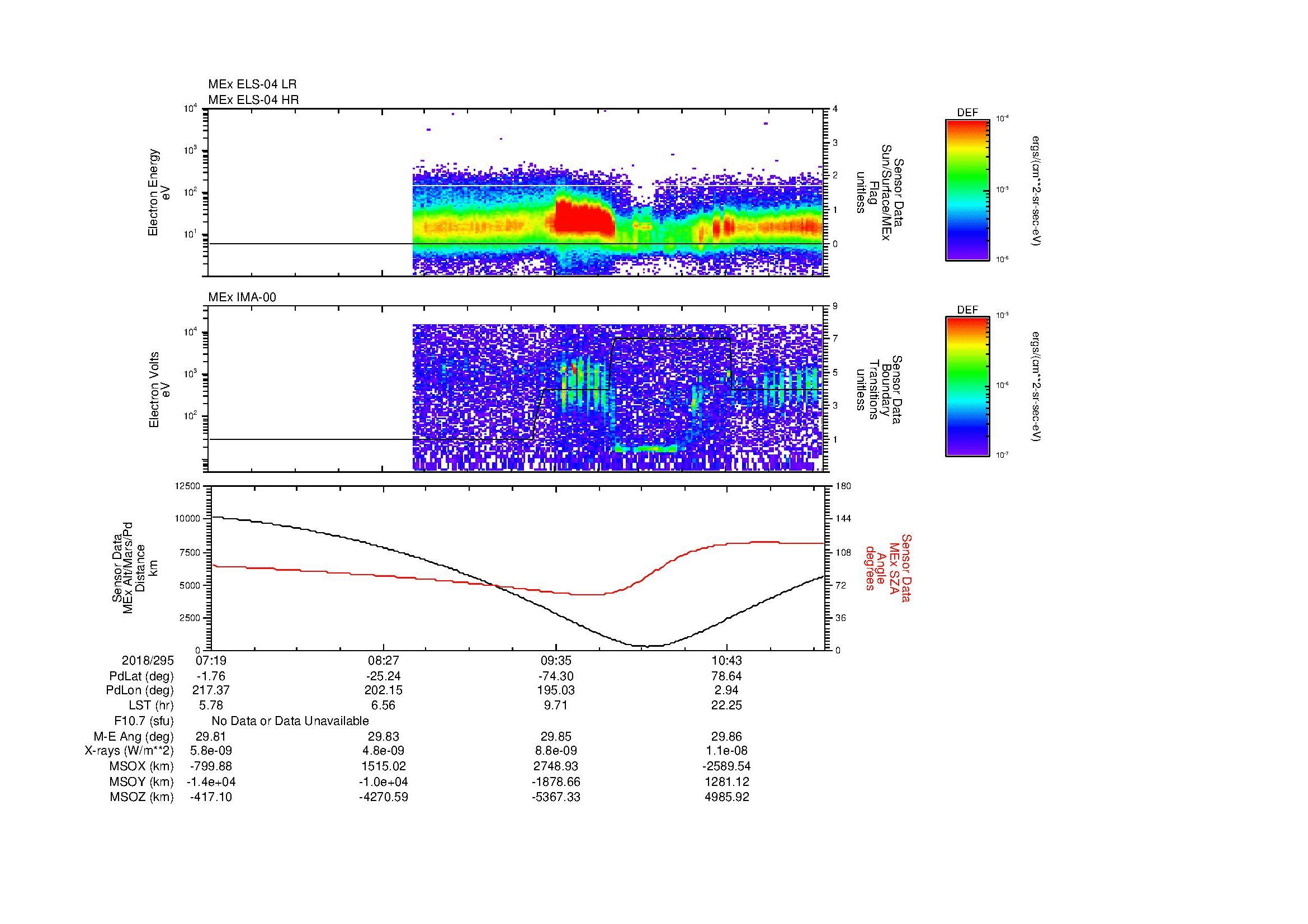Click the PdLon value 2.94
The height and width of the screenshot is (924, 1308).
point(726,690)
